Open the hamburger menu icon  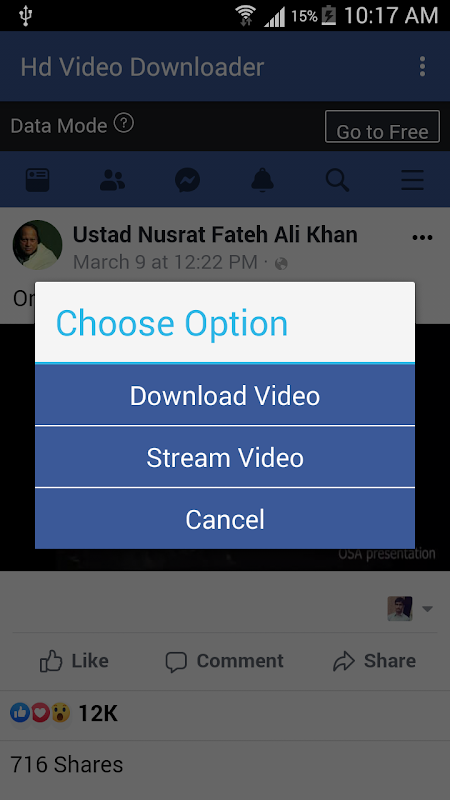click(x=412, y=180)
